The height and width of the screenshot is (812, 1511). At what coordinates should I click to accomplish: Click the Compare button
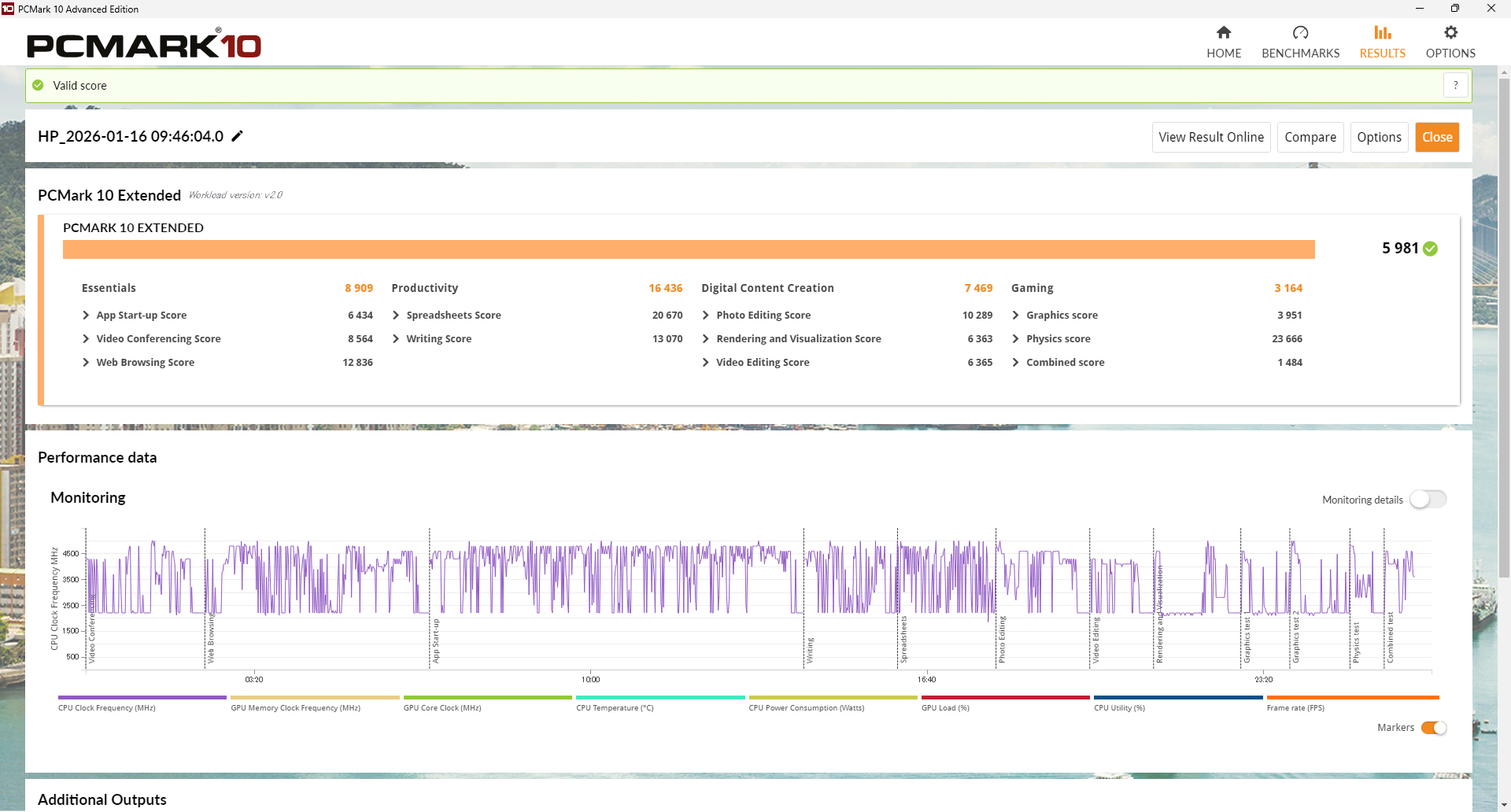coord(1310,137)
